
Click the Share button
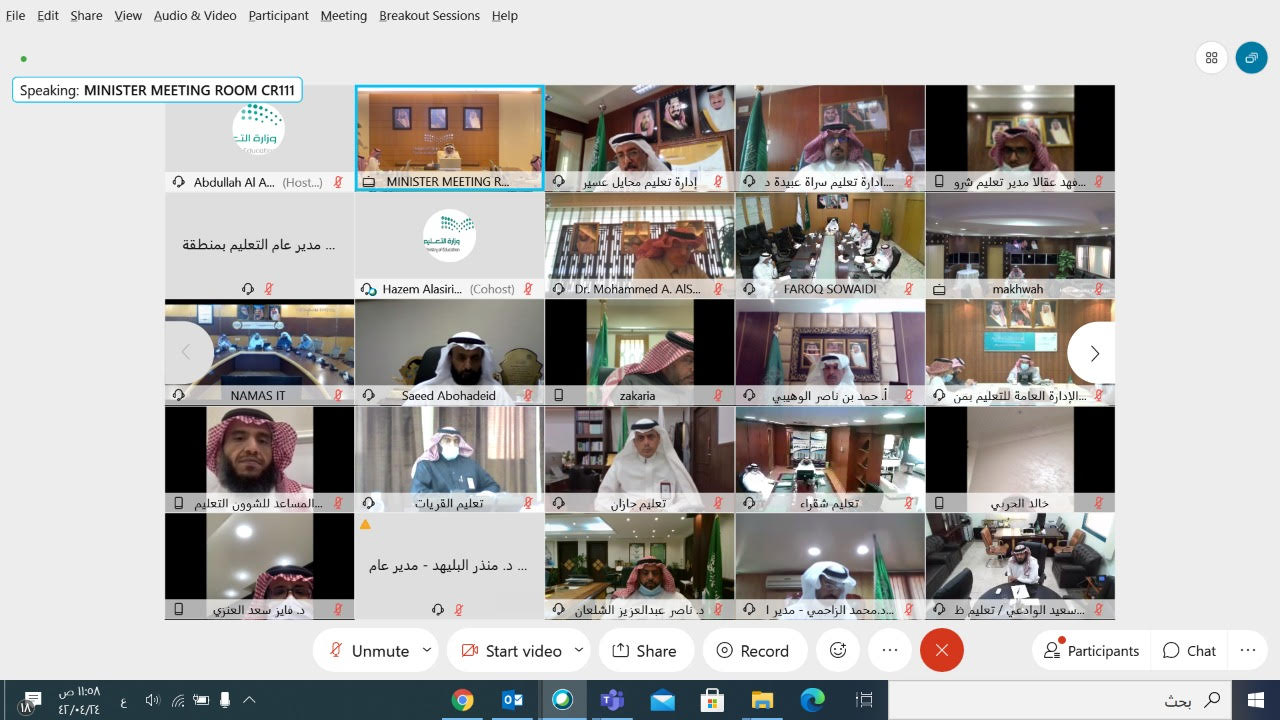click(x=645, y=650)
